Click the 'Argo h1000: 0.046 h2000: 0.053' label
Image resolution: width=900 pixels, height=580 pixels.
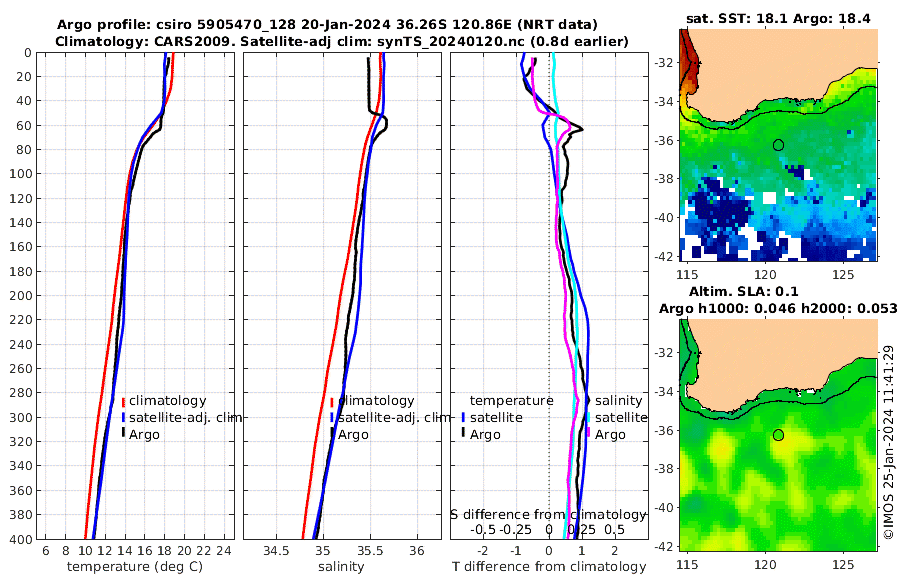click(779, 308)
